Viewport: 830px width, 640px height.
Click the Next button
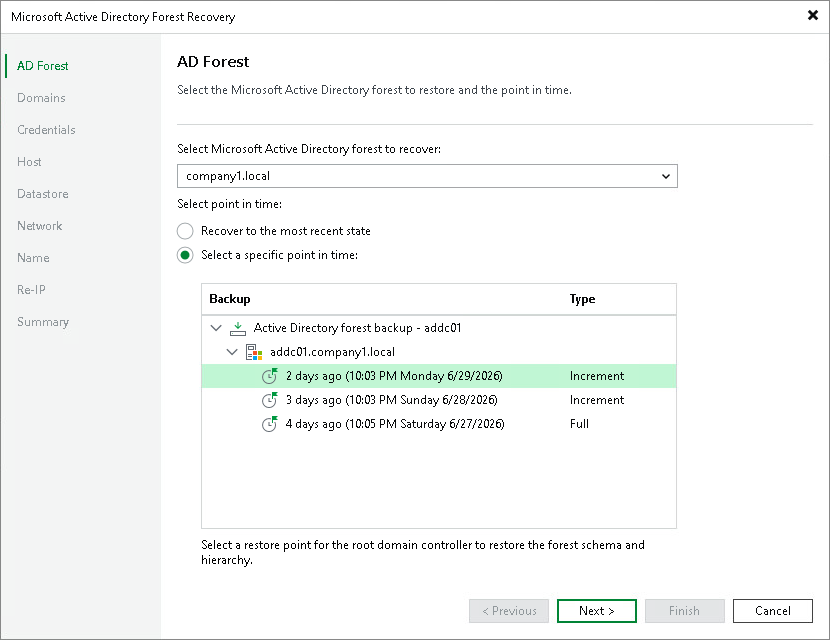coord(597,611)
